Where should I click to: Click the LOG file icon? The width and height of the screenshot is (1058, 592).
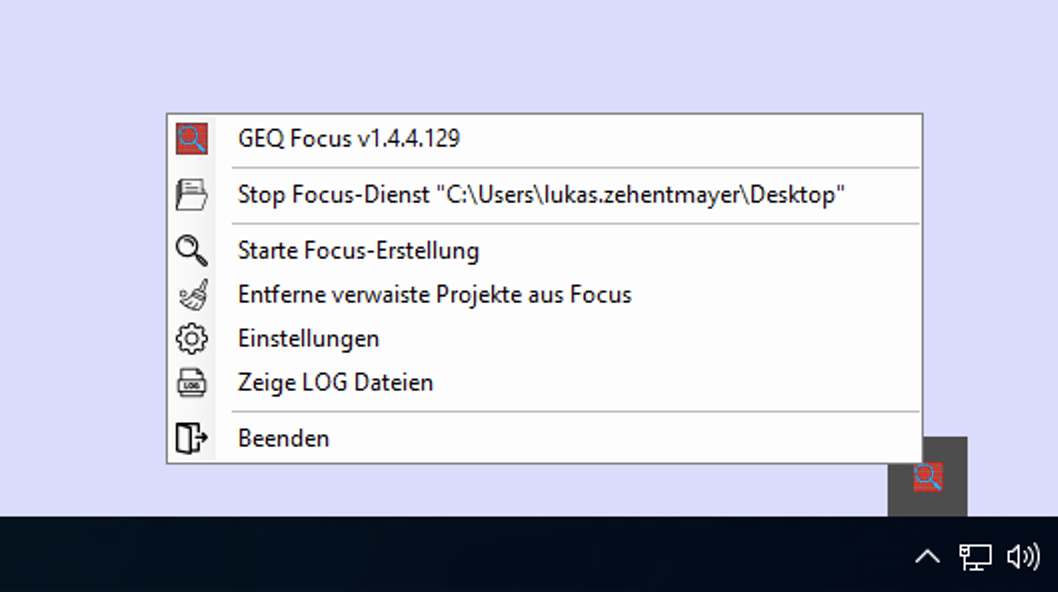[192, 383]
